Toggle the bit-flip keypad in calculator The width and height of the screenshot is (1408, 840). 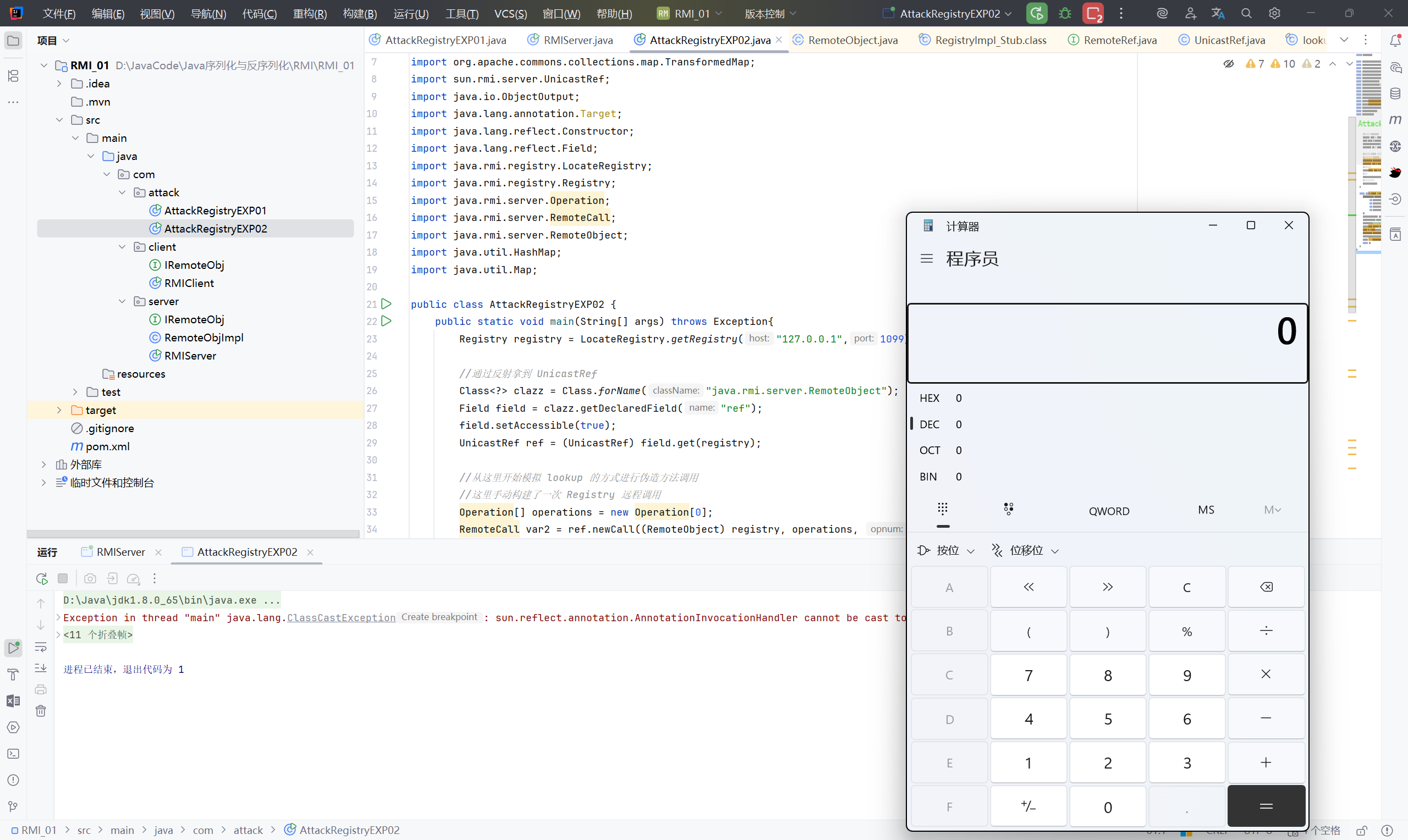(1008, 510)
